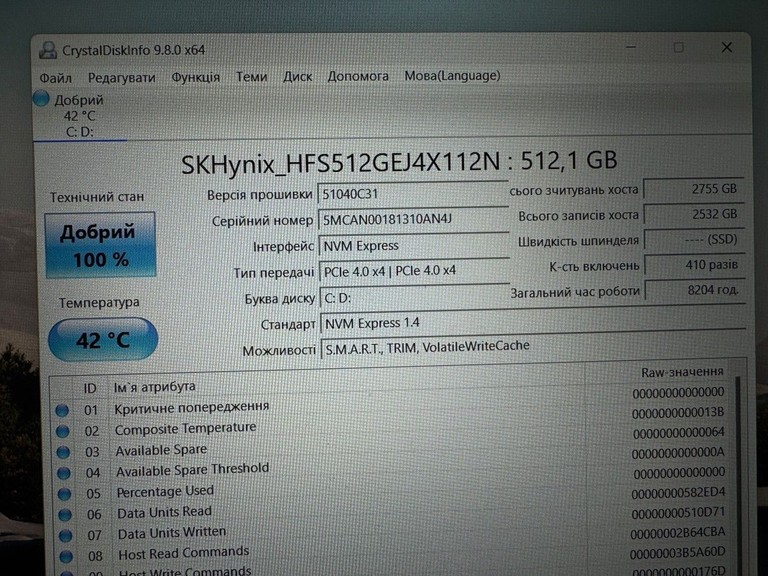This screenshot has height=576, width=768.
Task: Click the status icon for Percentage Used row
Action: pos(64,494)
